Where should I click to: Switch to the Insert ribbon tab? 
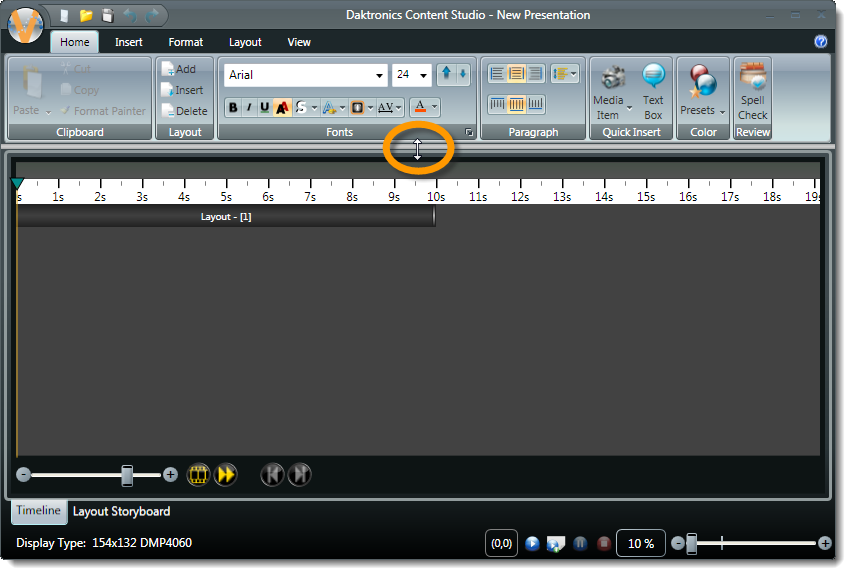[x=128, y=42]
